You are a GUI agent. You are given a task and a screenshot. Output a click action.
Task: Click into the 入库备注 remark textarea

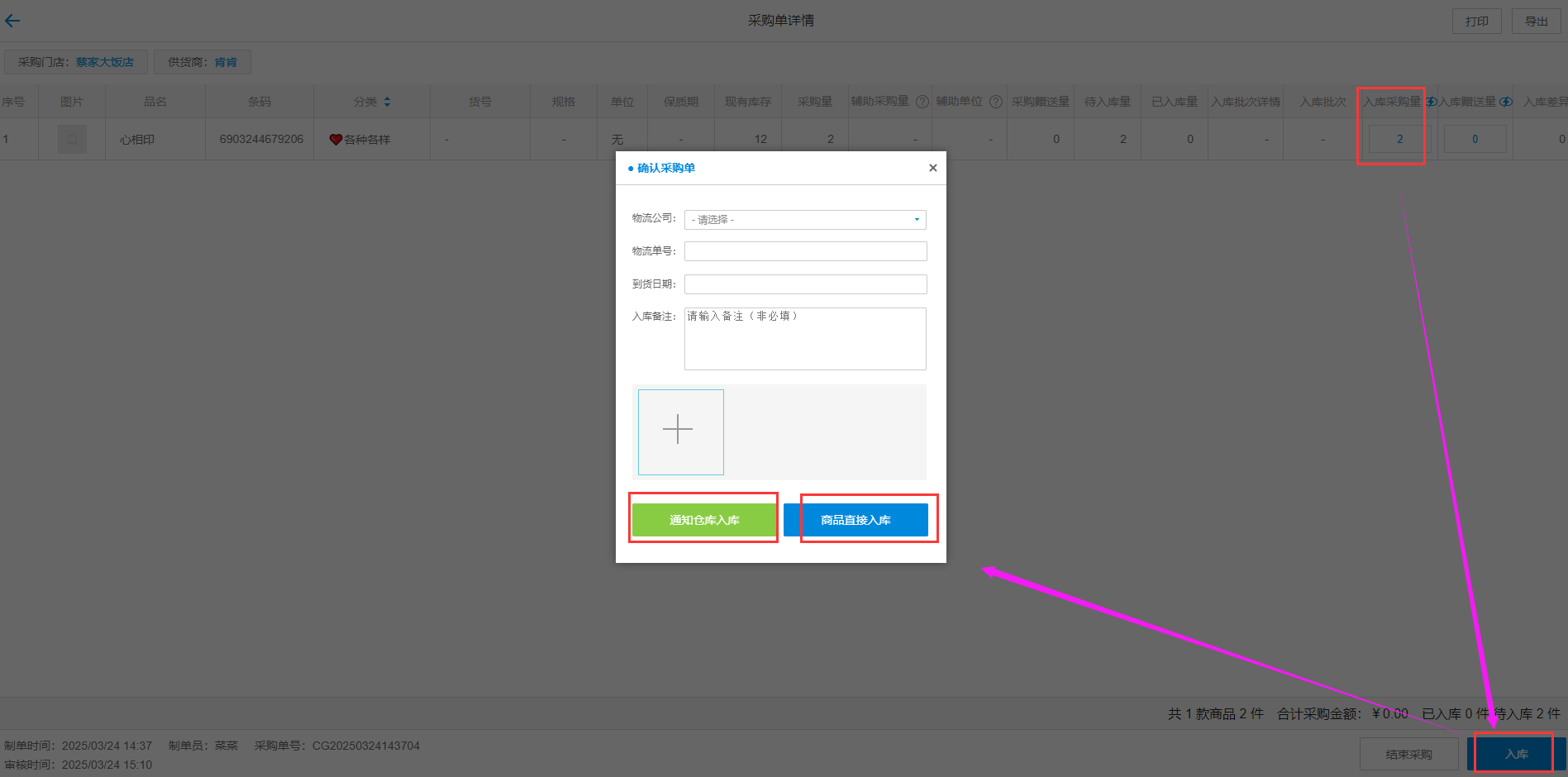click(x=805, y=339)
